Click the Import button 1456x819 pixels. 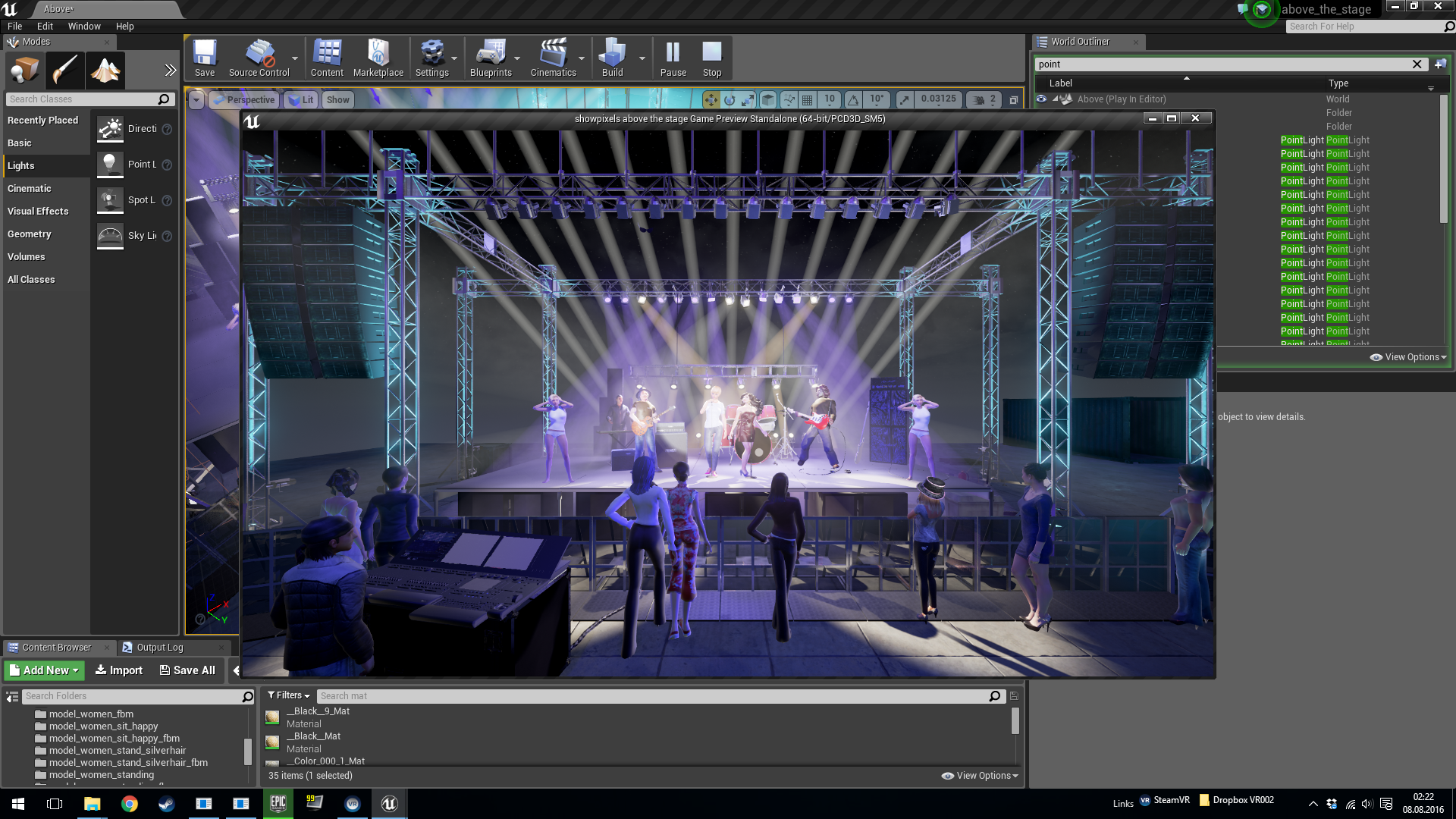pos(119,670)
